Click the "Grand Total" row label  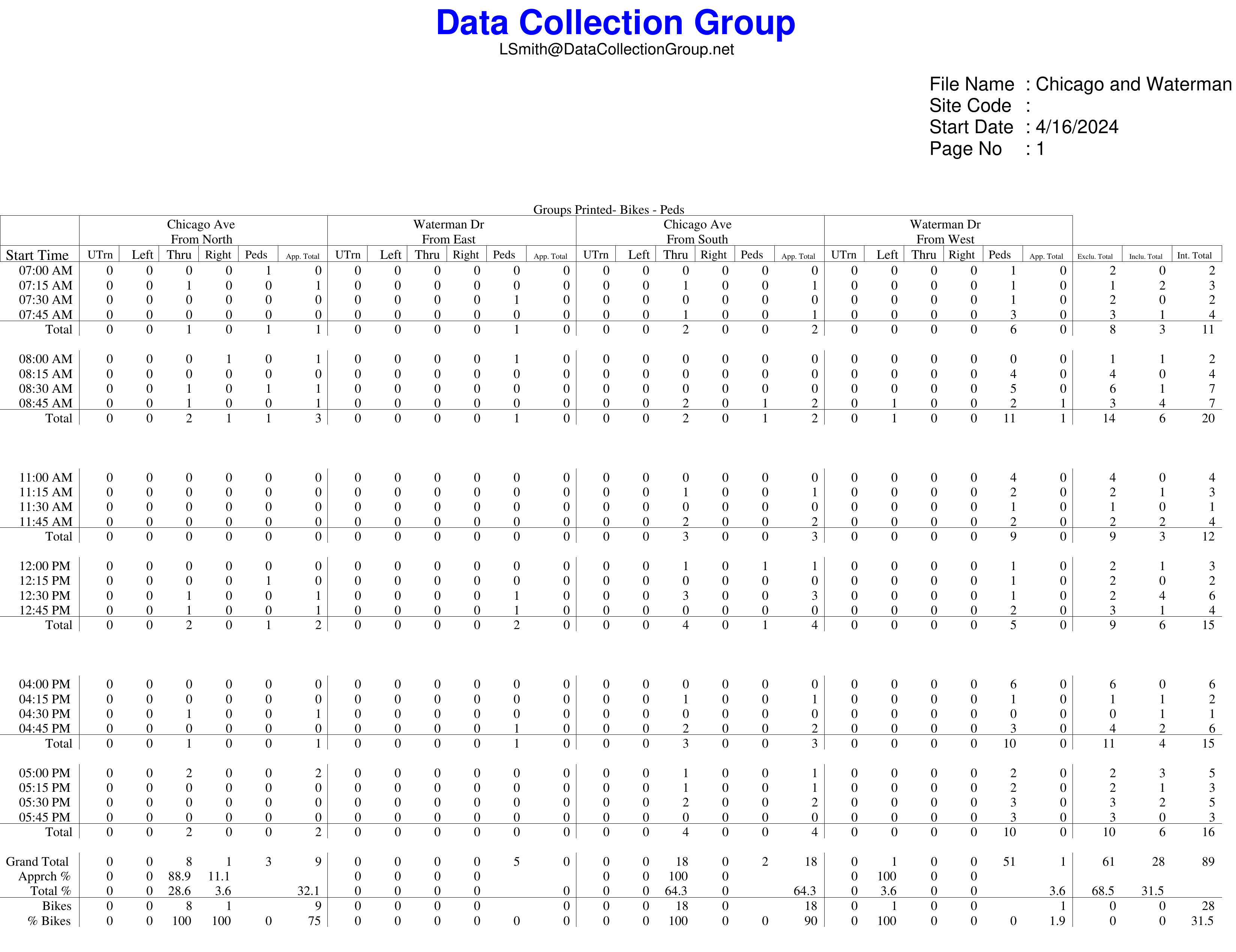(x=38, y=862)
